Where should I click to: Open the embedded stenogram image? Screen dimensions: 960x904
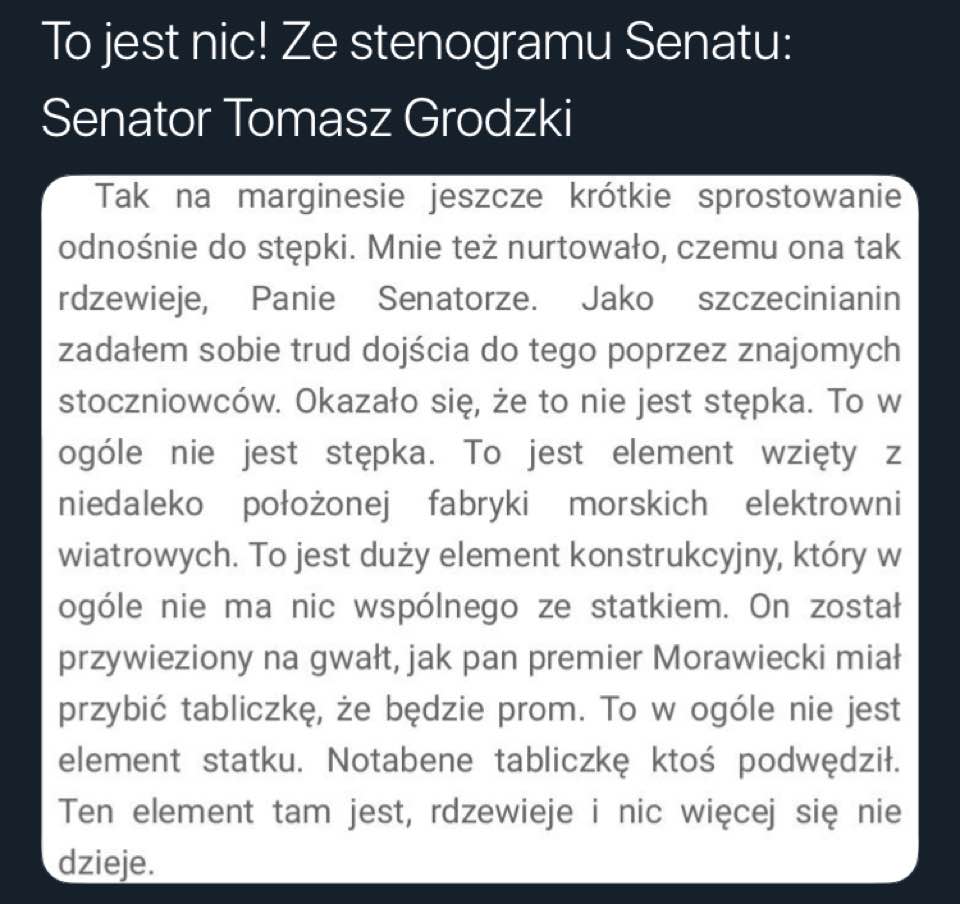coord(480,529)
